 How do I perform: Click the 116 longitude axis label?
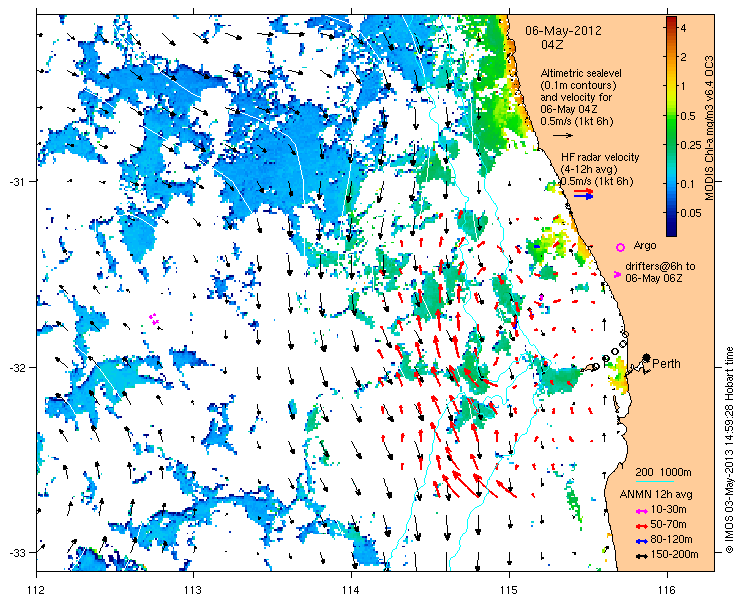click(667, 590)
